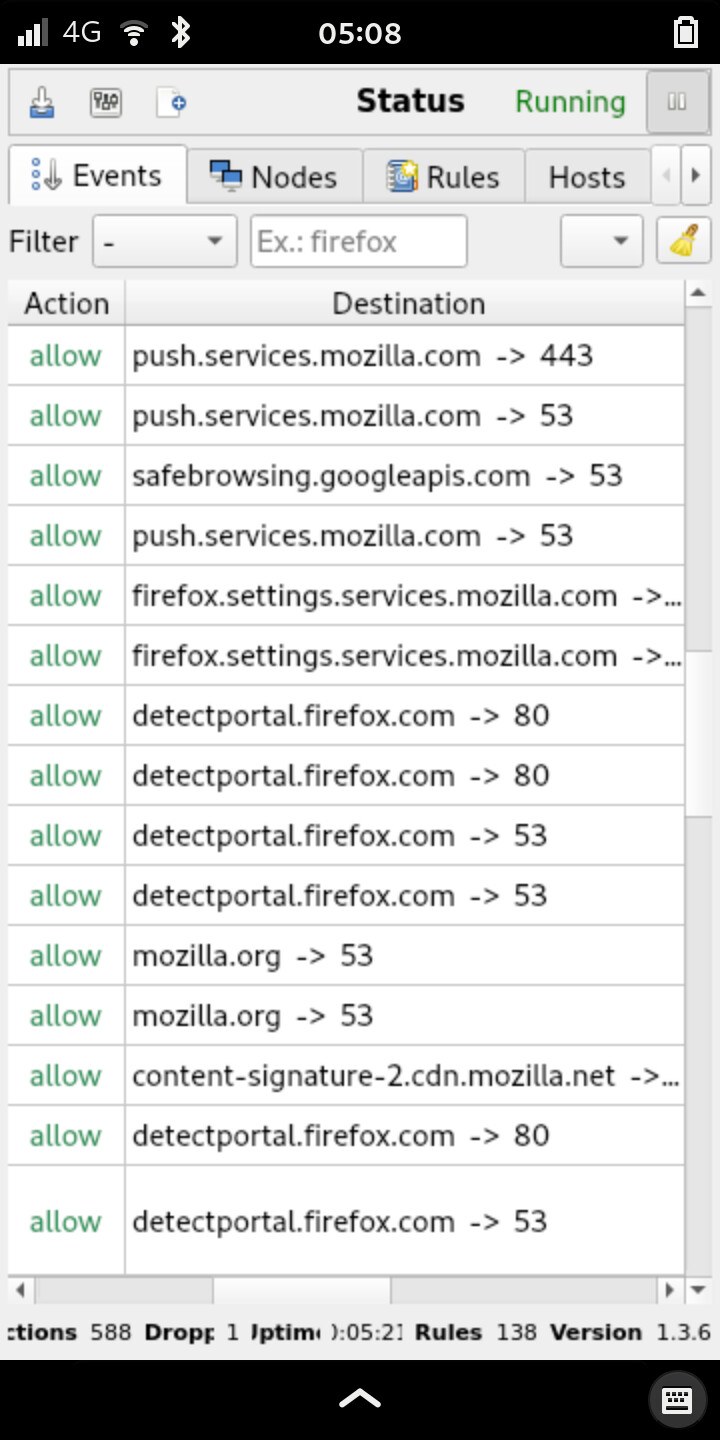Viewport: 720px width, 1440px height.
Task: Click the horizontal scrollbar right arrow
Action: 671,1290
